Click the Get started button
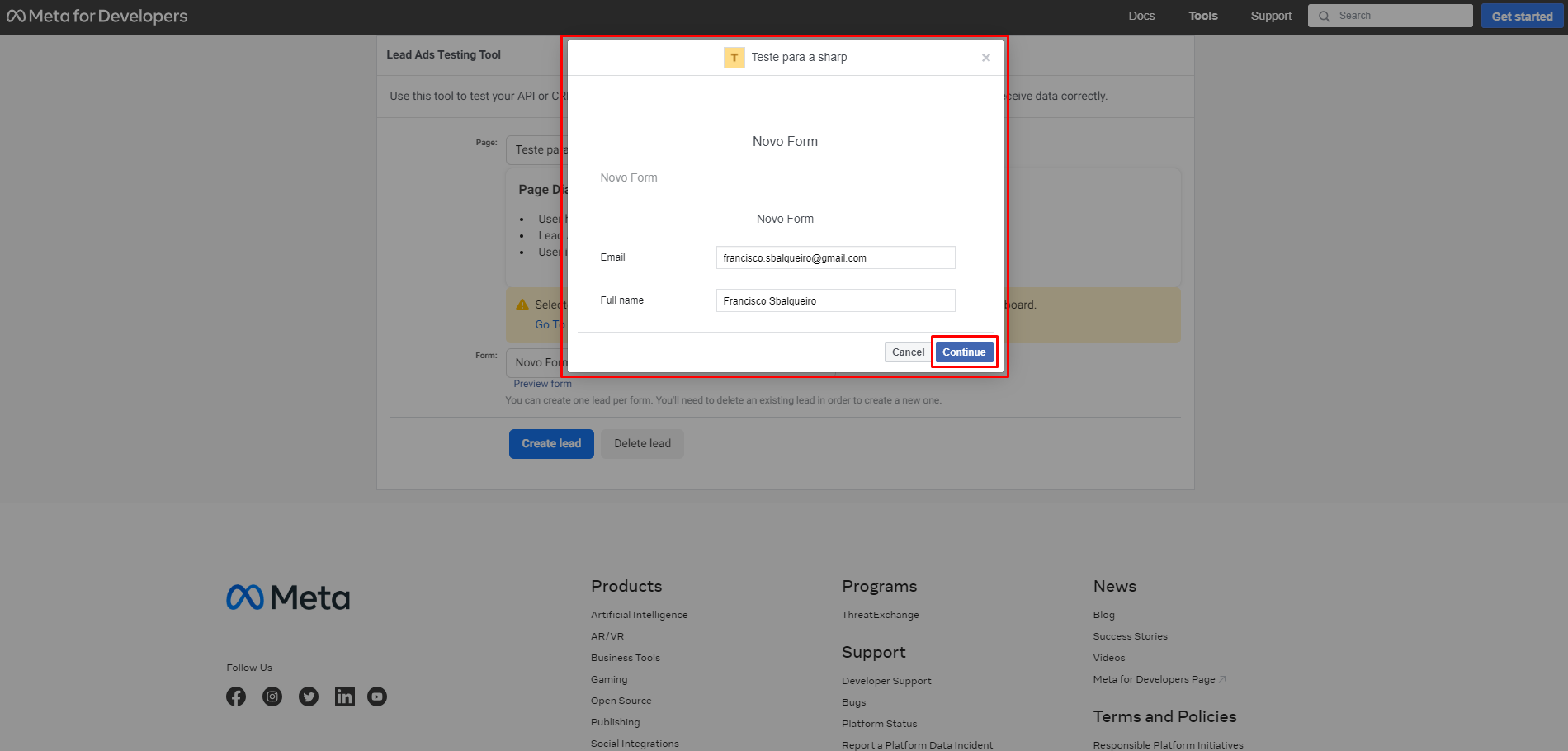The width and height of the screenshot is (1568, 751). 1522,17
